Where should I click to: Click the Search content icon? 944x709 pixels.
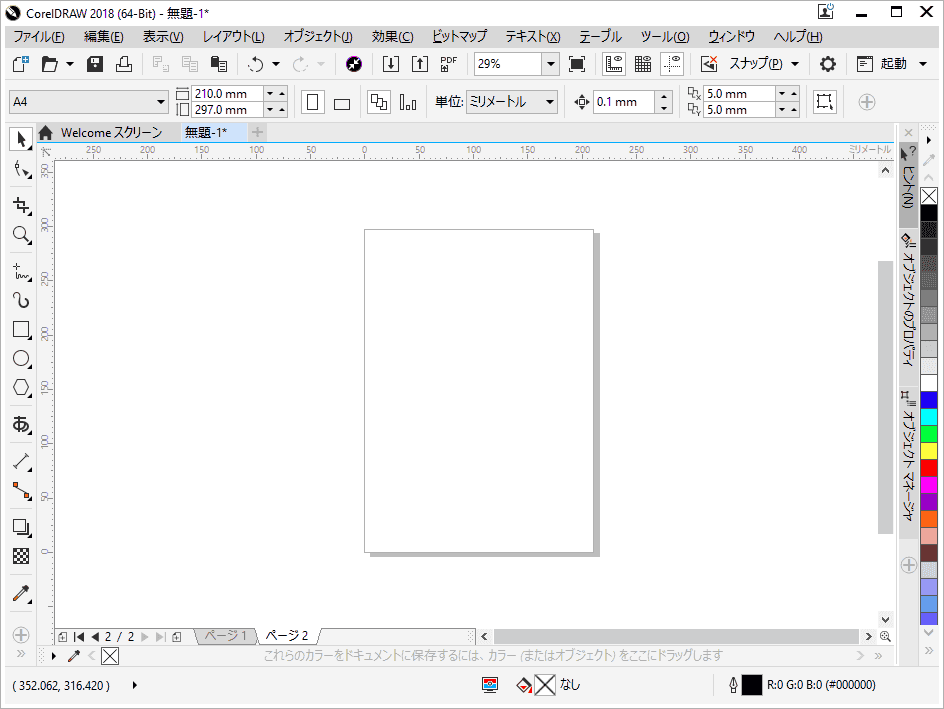354,64
